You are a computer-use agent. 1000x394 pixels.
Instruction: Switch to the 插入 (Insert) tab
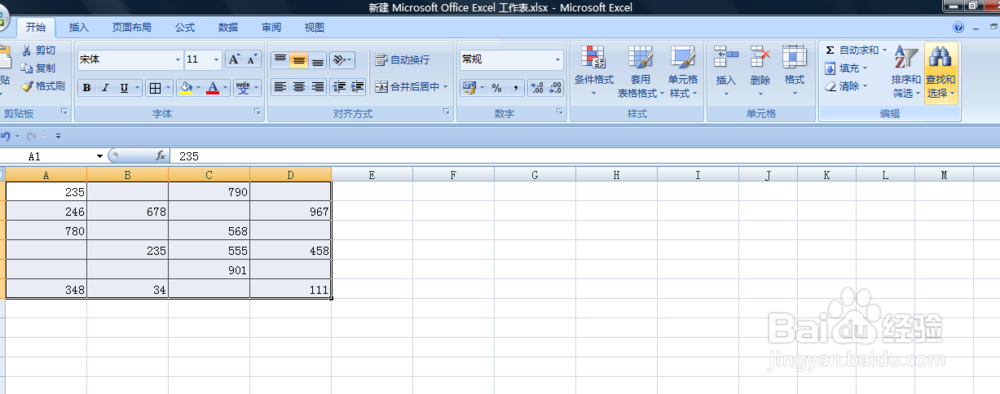click(x=79, y=27)
